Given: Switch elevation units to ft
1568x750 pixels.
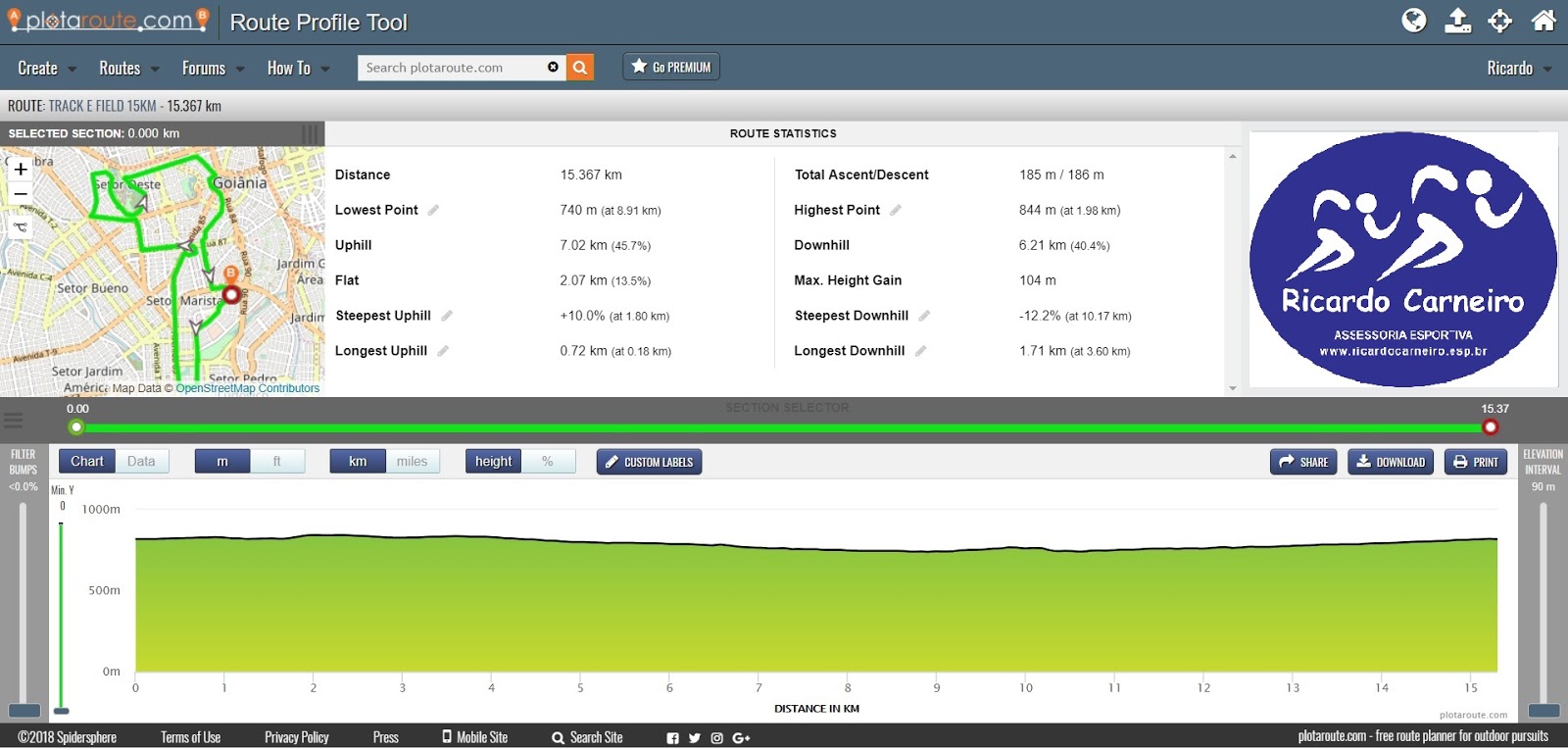Looking at the screenshot, I should click(277, 462).
